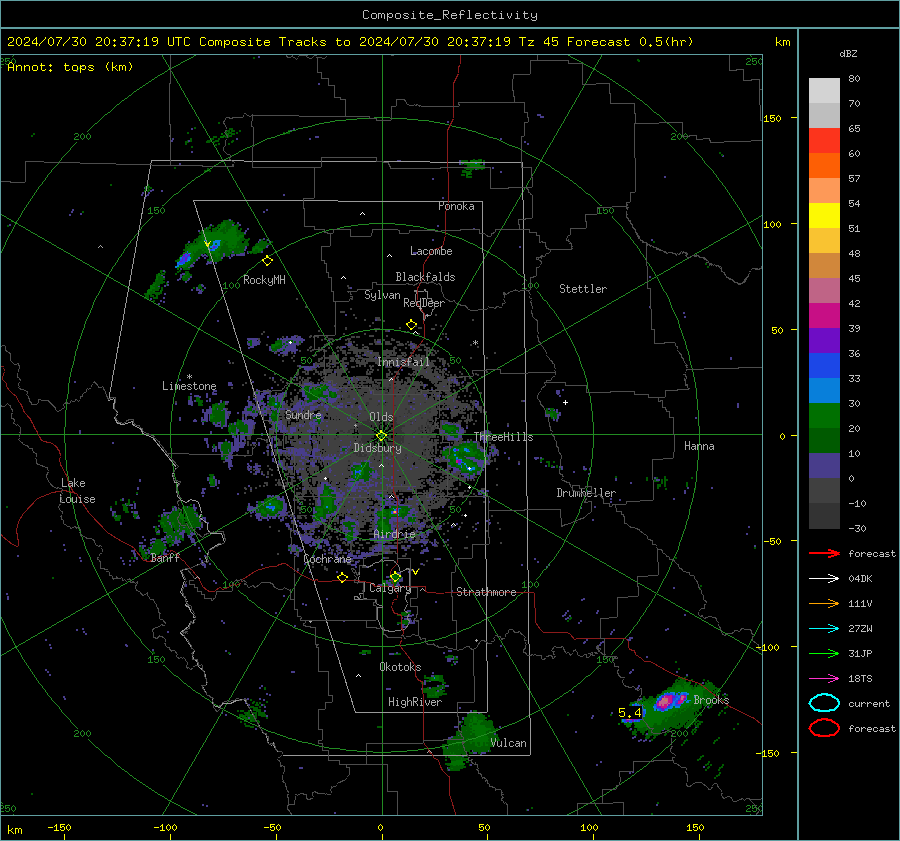The image size is (900, 841).
Task: Click the Vulcan city label
Action: 508,743
